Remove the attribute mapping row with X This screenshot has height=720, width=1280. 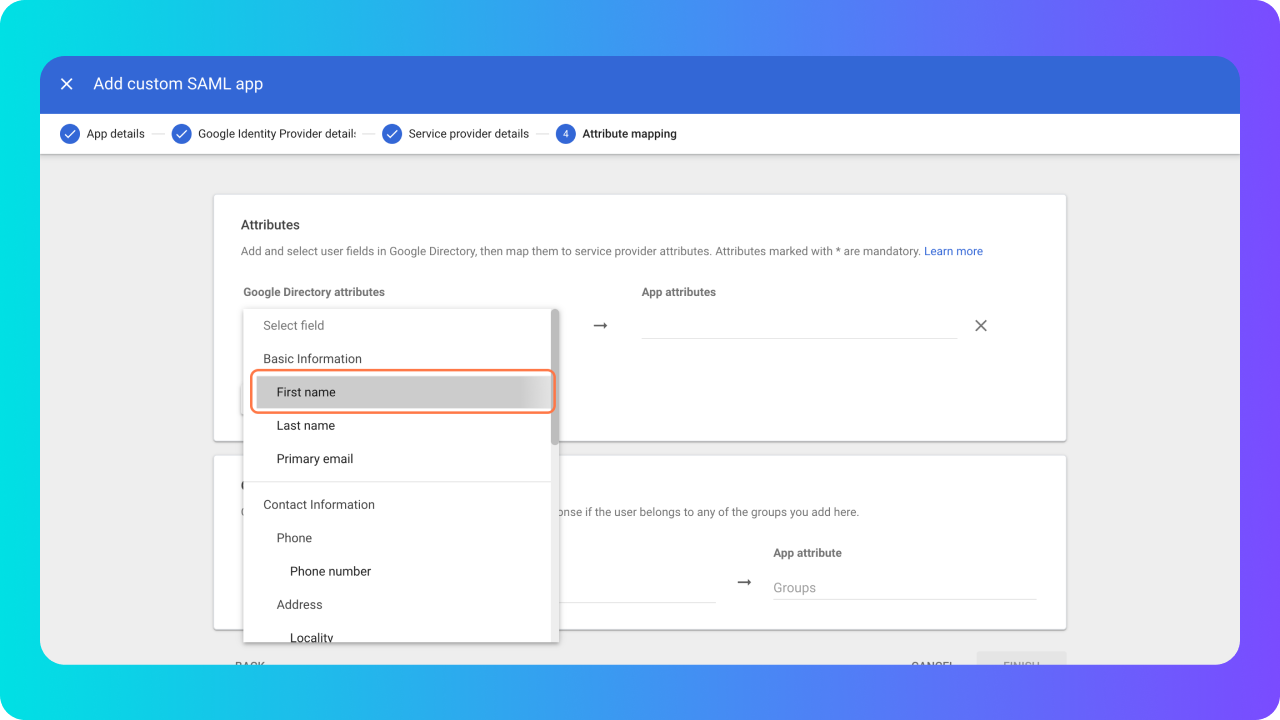(981, 326)
